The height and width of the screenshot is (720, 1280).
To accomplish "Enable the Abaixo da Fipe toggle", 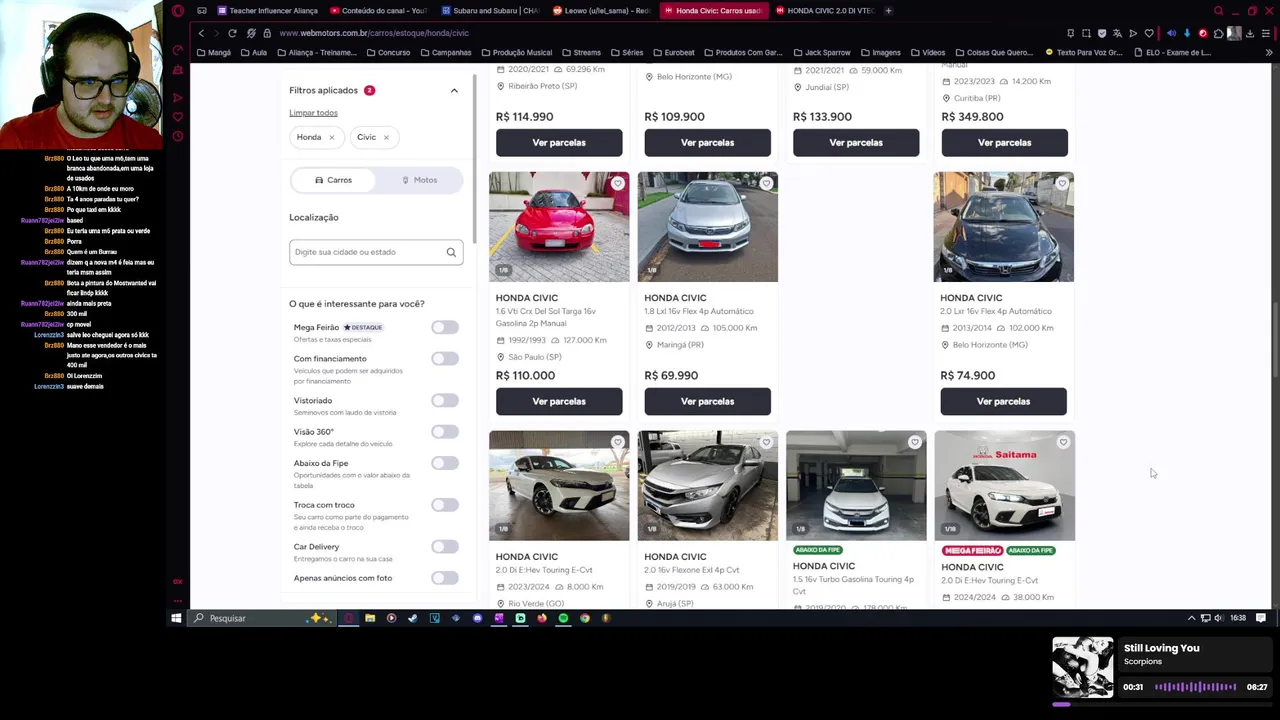I will pos(445,463).
